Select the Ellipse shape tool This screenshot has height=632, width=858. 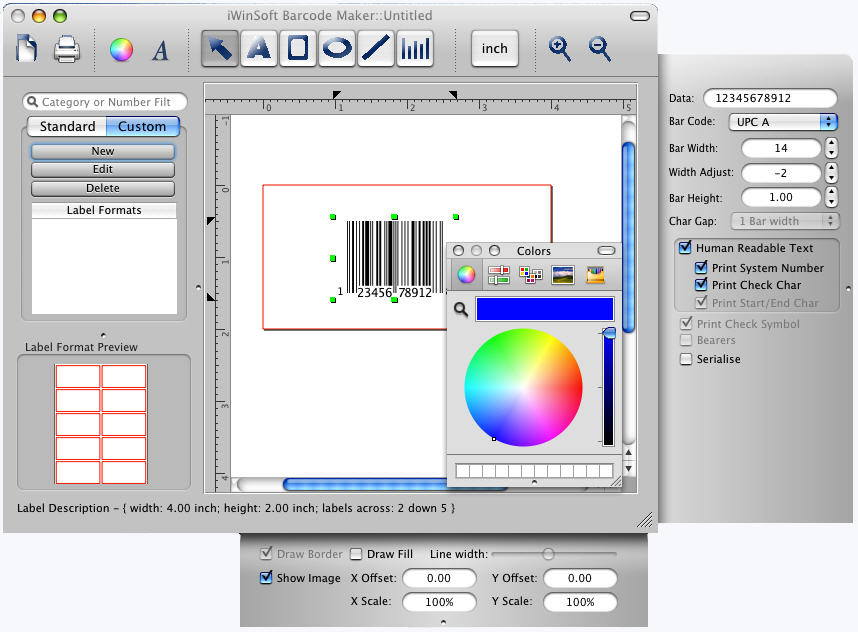point(337,49)
